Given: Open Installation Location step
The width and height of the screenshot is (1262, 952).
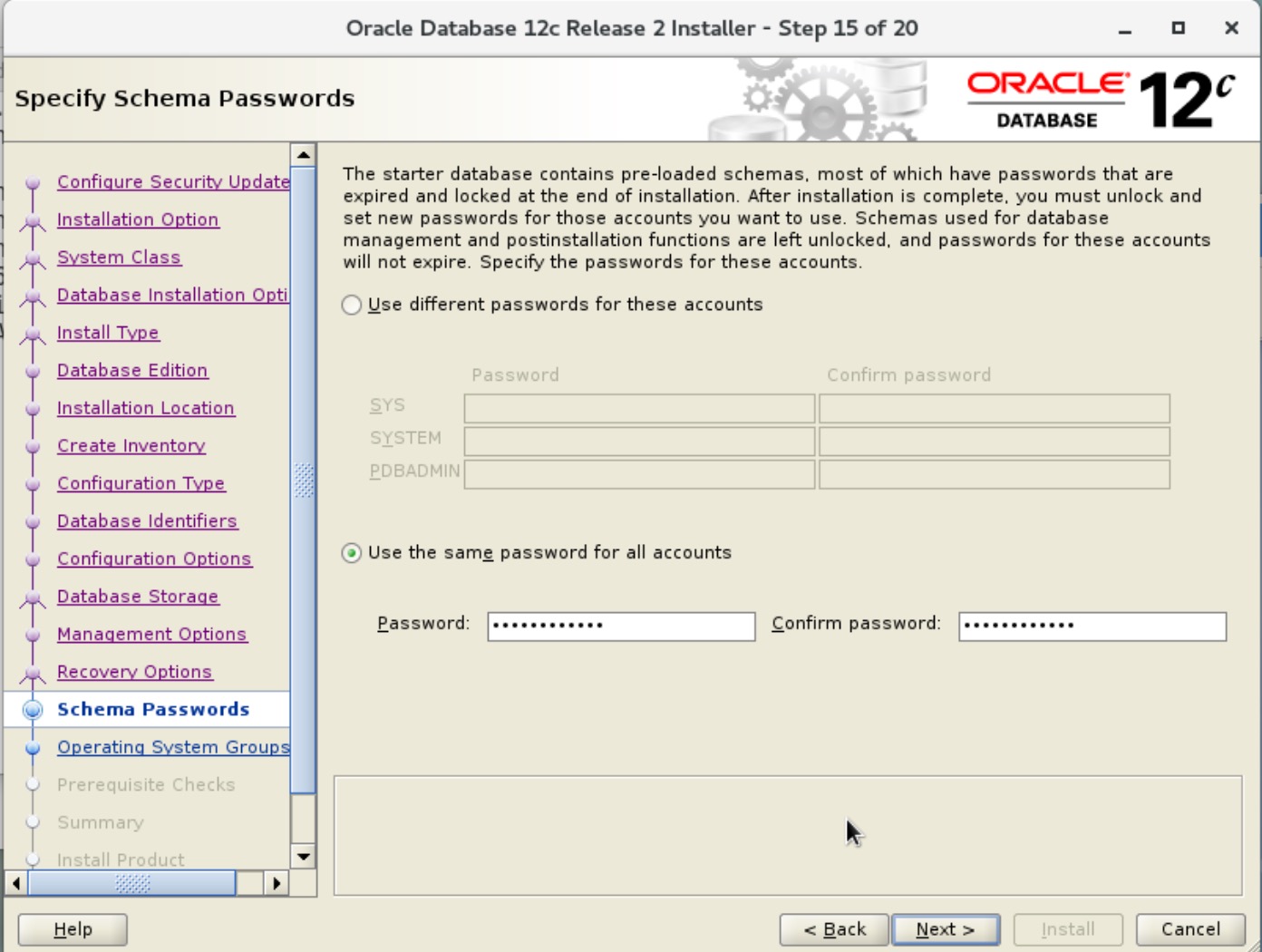Looking at the screenshot, I should coord(146,408).
